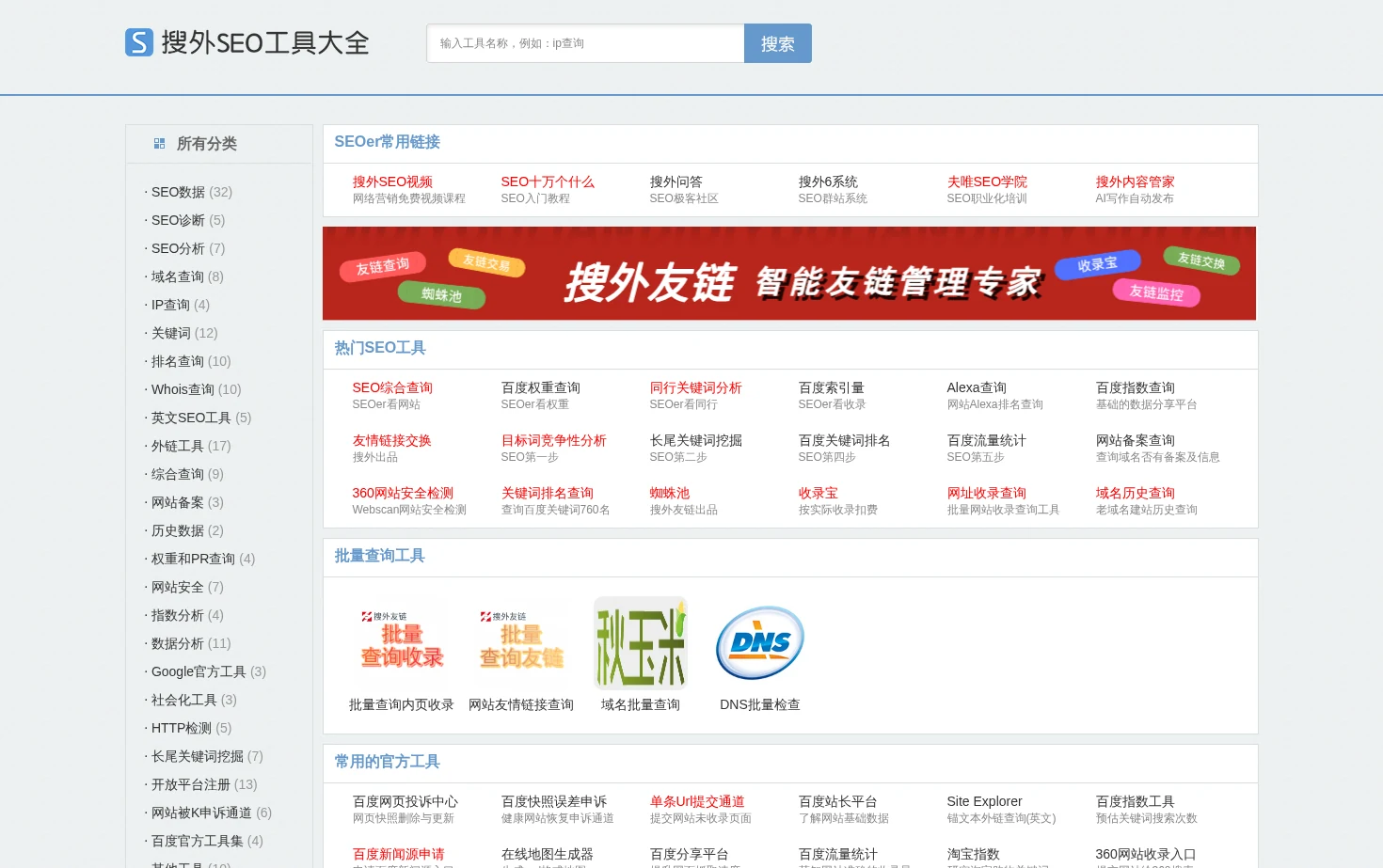1383x868 pixels.
Task: Open the 友情链接交换 tool link
Action: (x=392, y=440)
